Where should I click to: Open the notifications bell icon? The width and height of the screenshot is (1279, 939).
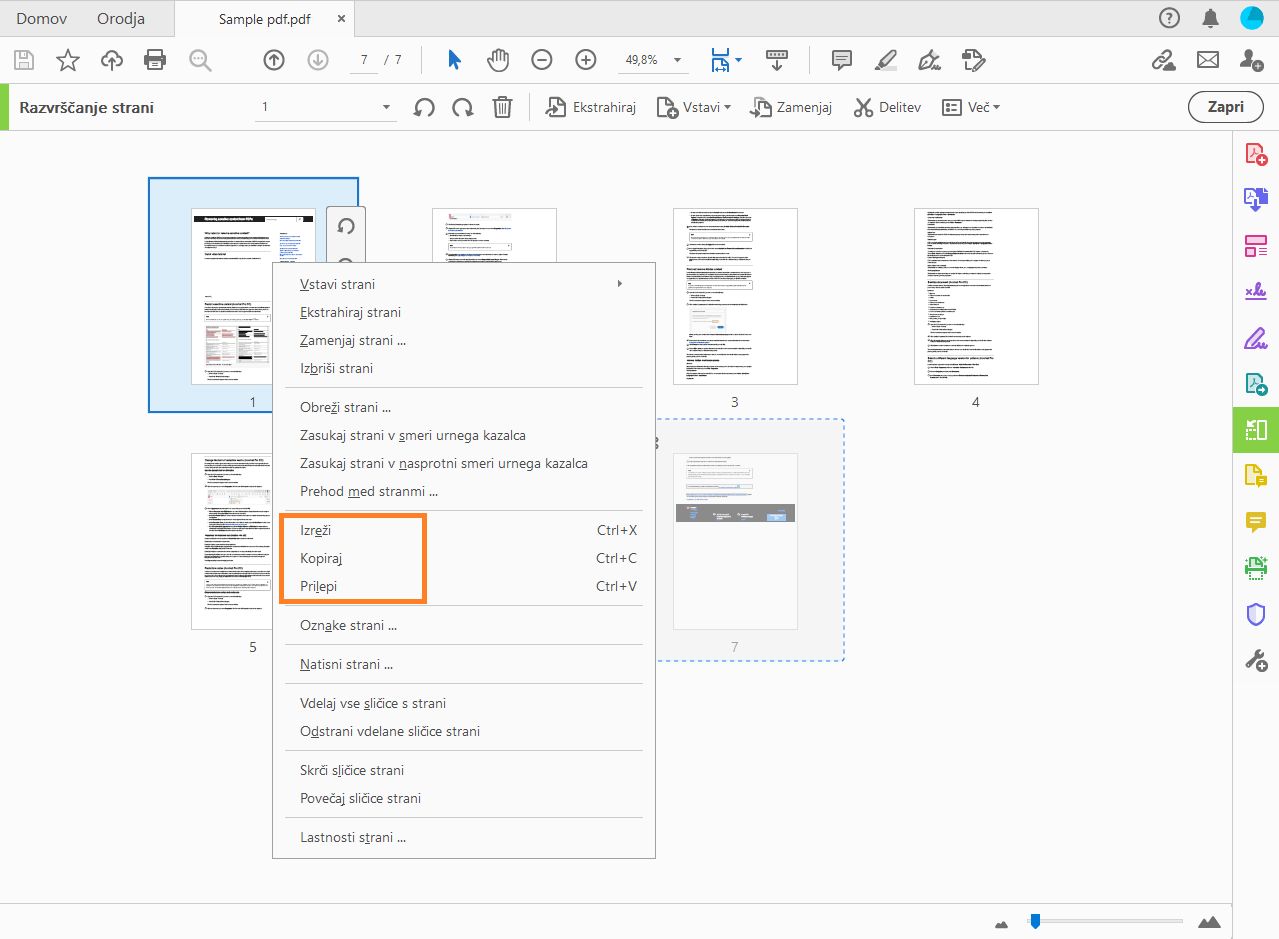click(1211, 18)
